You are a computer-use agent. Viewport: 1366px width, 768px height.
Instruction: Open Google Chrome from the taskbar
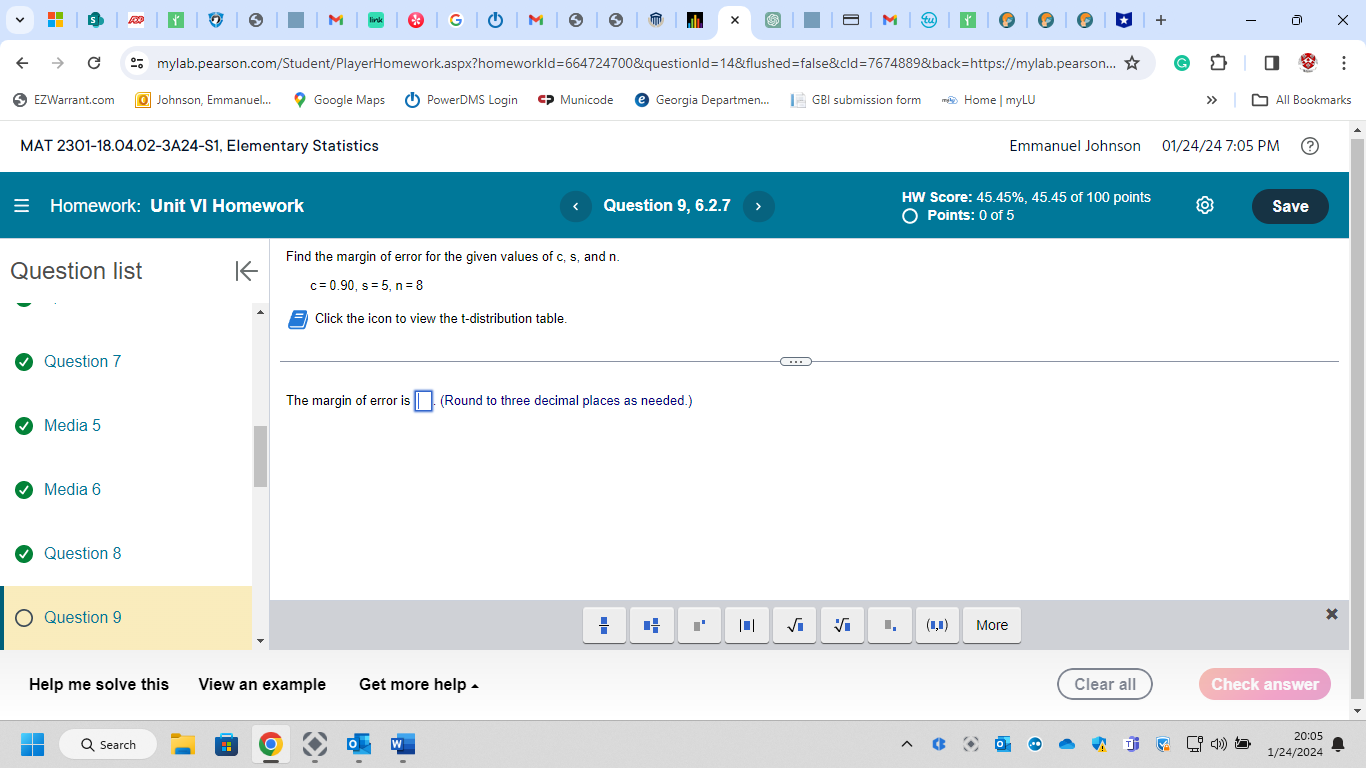tap(270, 744)
